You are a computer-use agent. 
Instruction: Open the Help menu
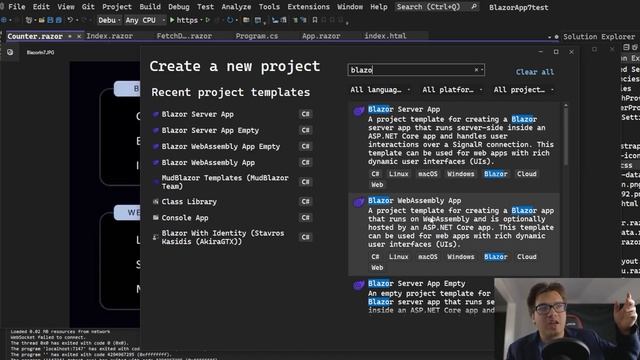point(379,7)
